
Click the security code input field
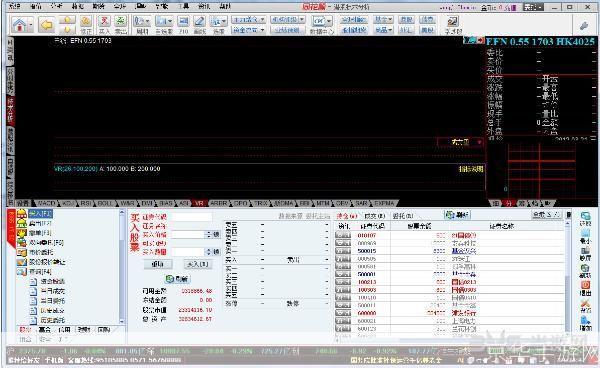coord(192,217)
